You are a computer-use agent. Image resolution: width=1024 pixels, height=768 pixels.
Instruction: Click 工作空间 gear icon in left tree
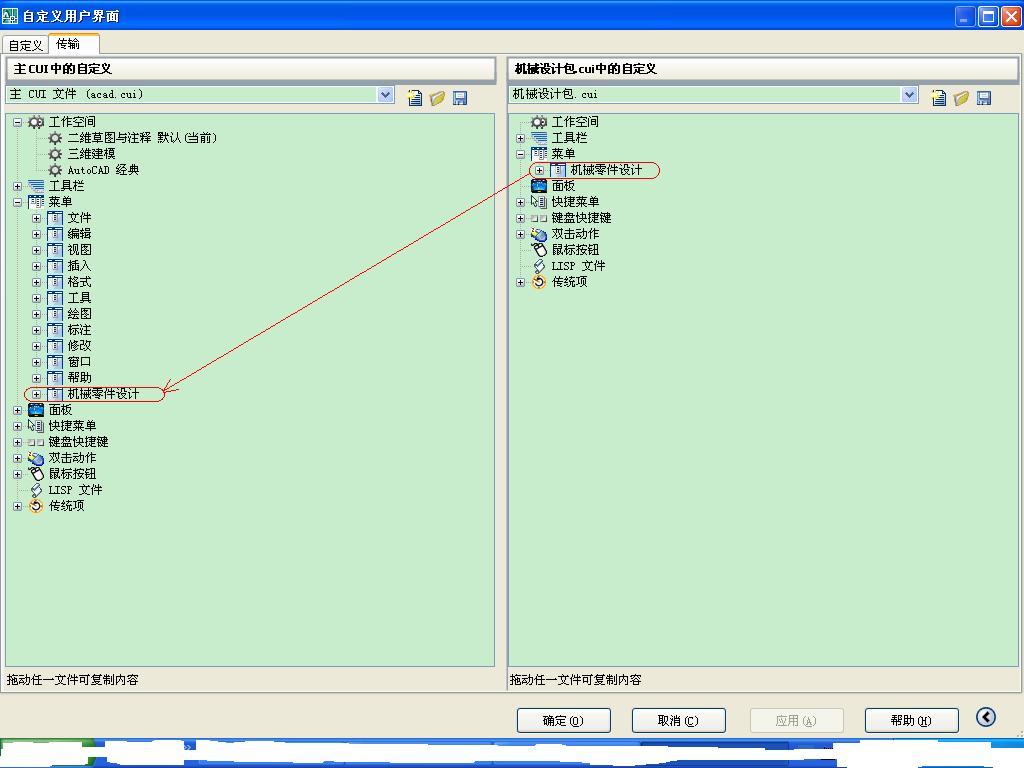[36, 122]
